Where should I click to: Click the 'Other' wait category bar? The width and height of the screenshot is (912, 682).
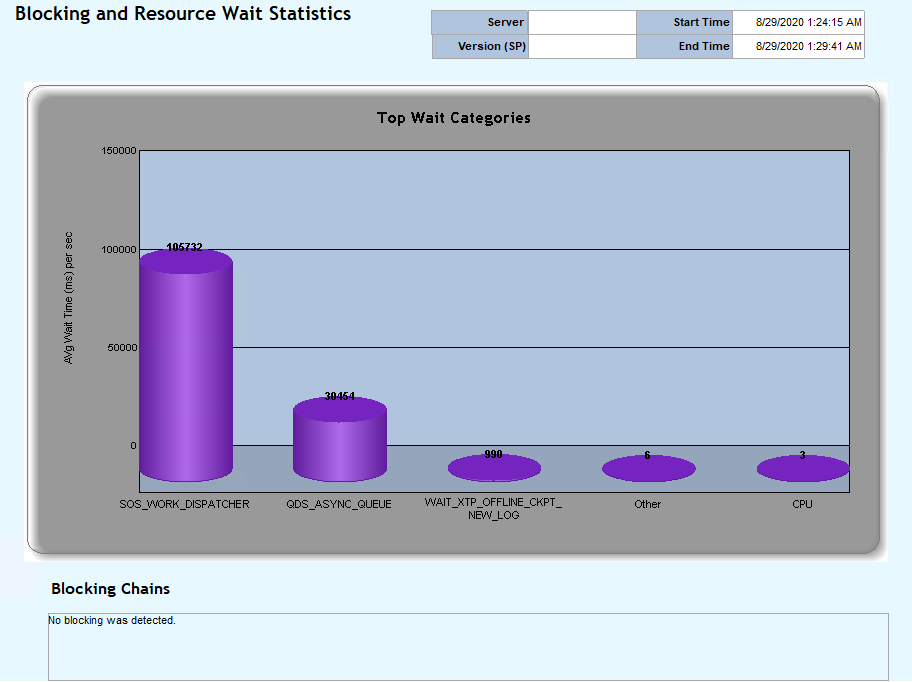tap(648, 466)
